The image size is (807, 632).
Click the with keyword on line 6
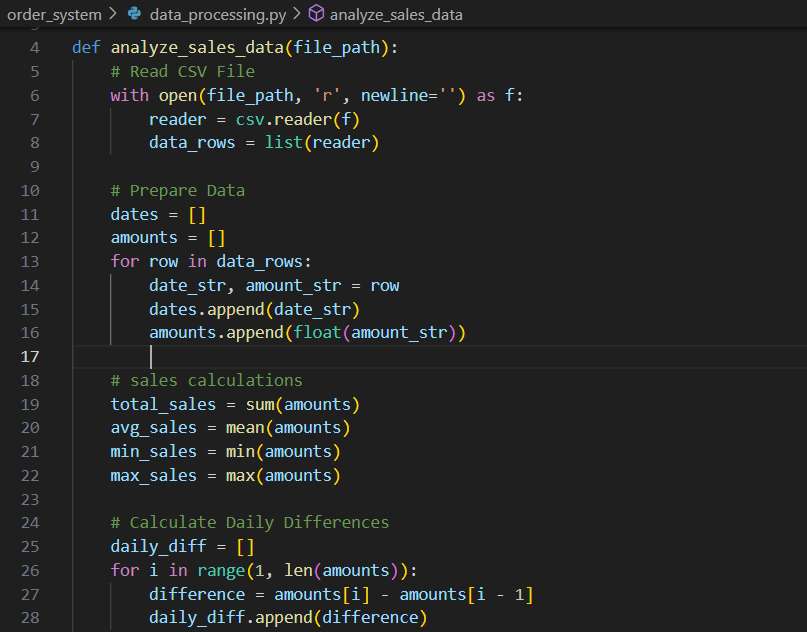coord(128,95)
